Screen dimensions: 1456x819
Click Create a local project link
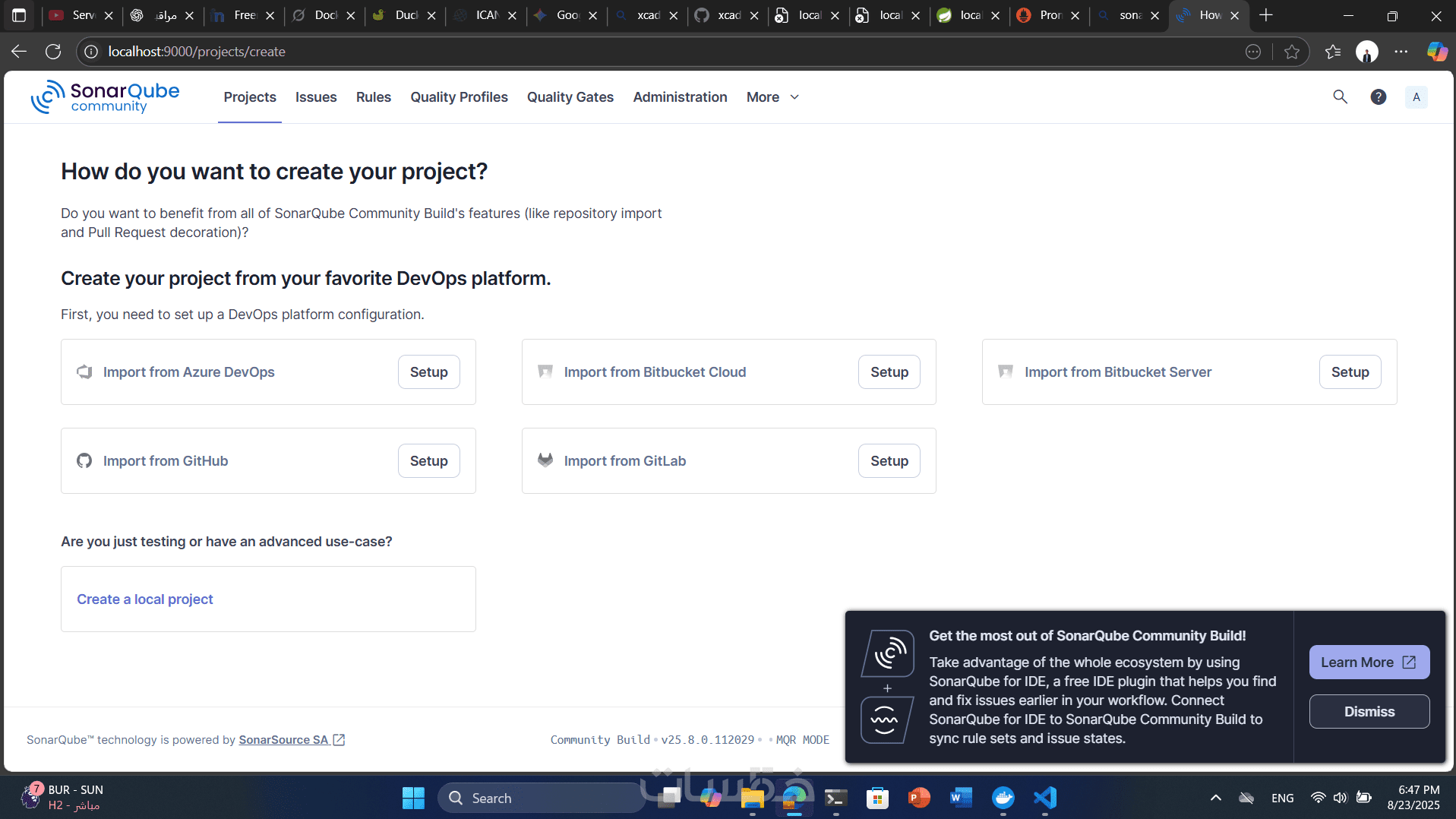(x=145, y=599)
